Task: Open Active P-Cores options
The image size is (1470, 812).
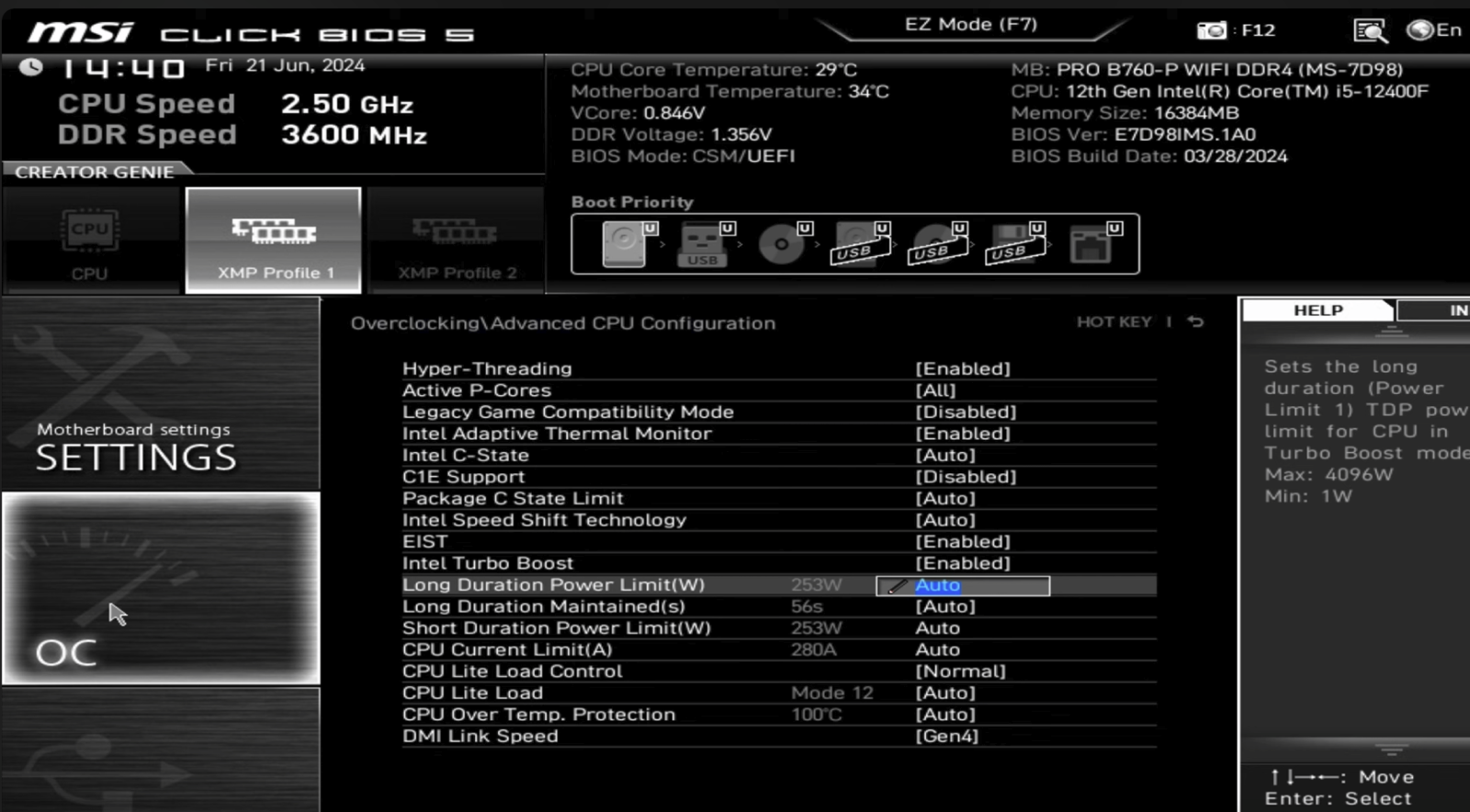Action: point(779,390)
